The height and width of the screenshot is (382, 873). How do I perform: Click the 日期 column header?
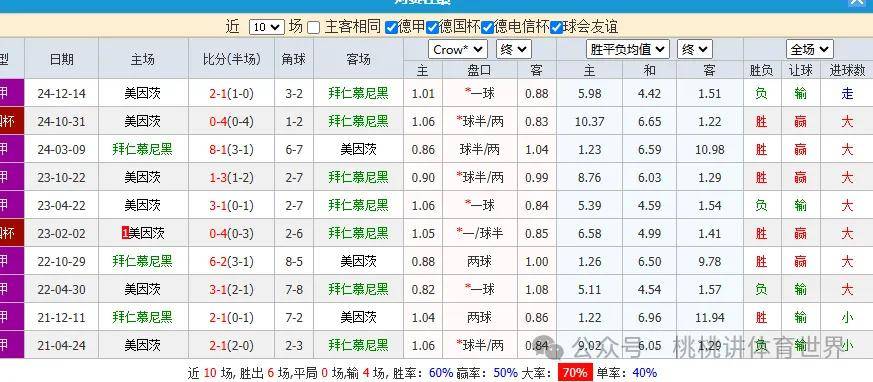coord(61,60)
